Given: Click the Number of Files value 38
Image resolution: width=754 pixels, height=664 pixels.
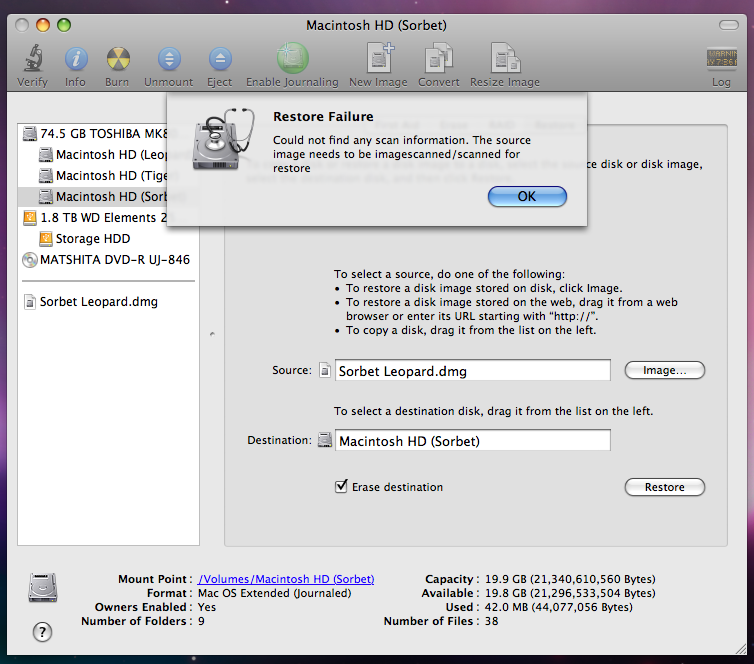Looking at the screenshot, I should (x=491, y=621).
